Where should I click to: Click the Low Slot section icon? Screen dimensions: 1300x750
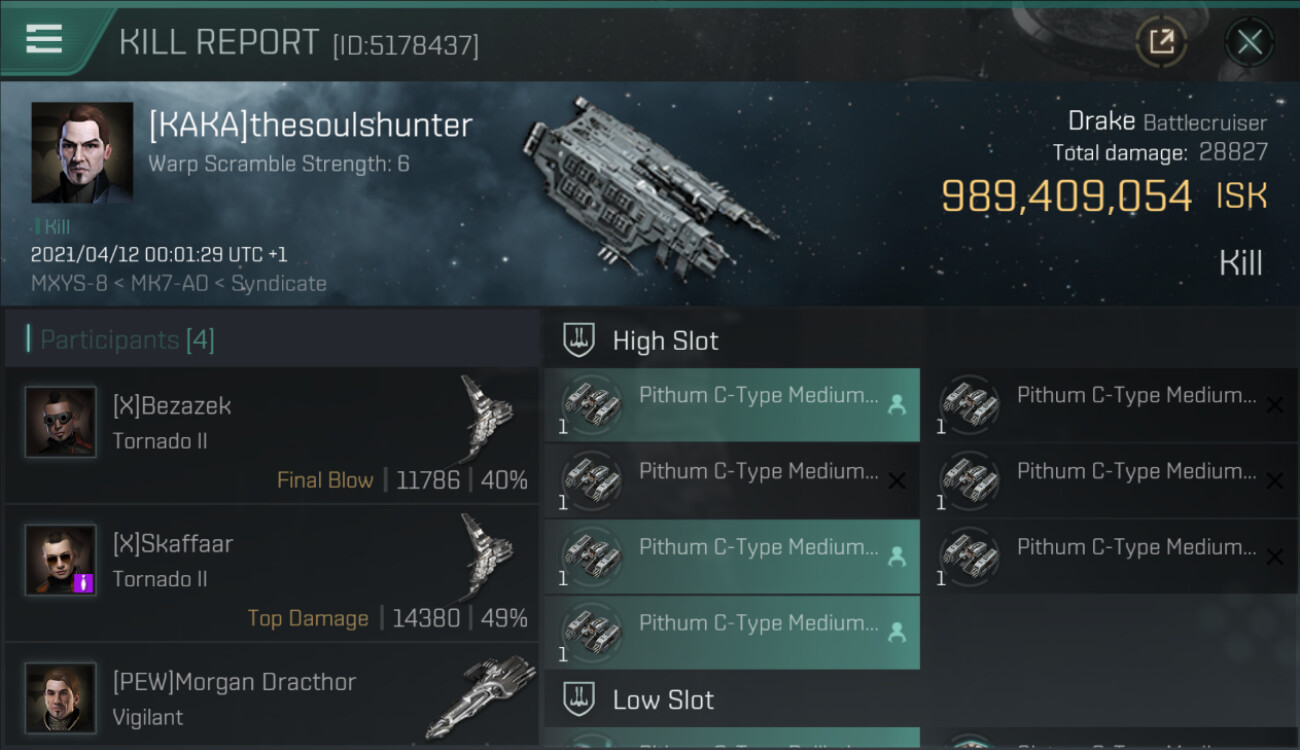pyautogui.click(x=580, y=699)
